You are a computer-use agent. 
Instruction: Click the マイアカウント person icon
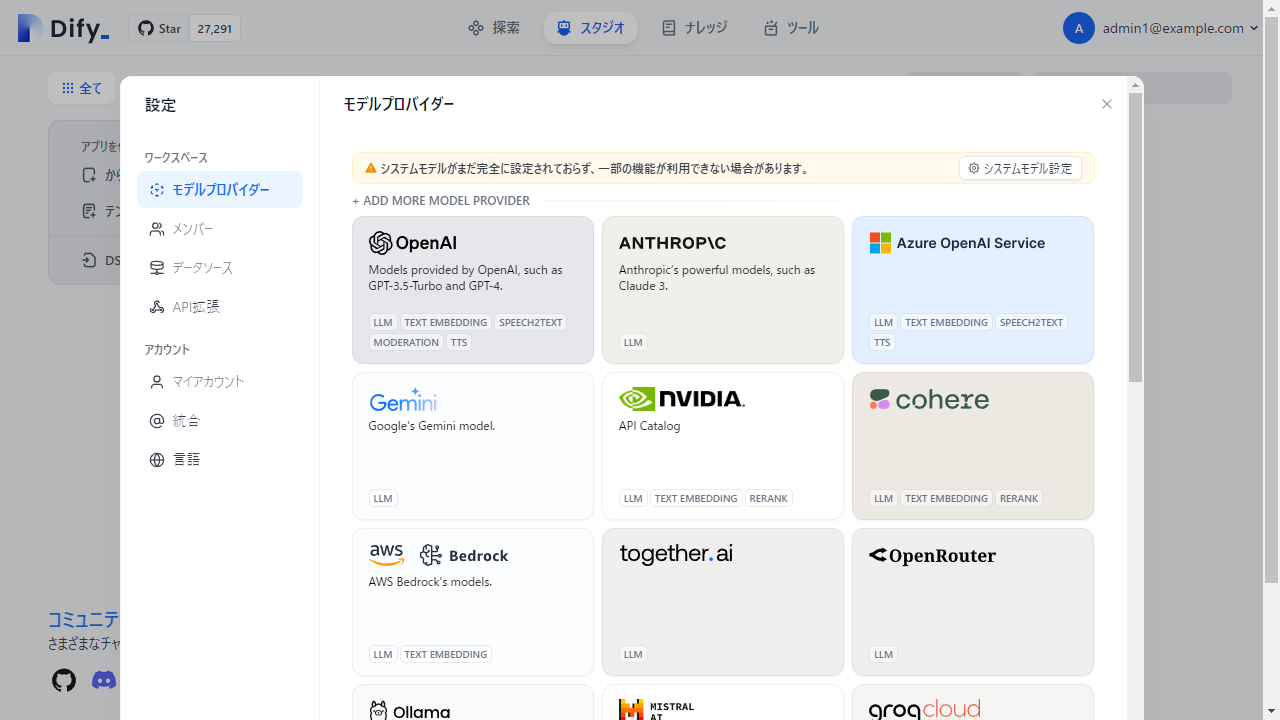157,382
